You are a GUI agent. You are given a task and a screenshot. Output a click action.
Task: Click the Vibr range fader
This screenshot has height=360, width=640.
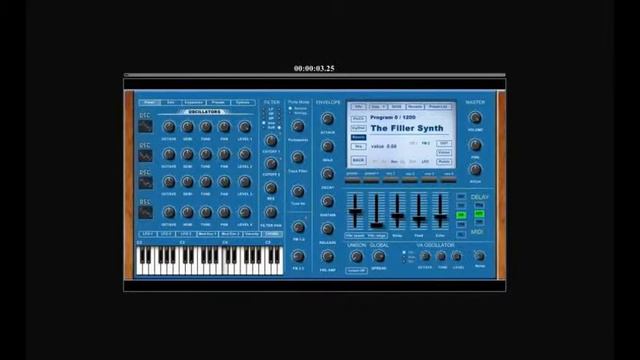[x=376, y=211]
